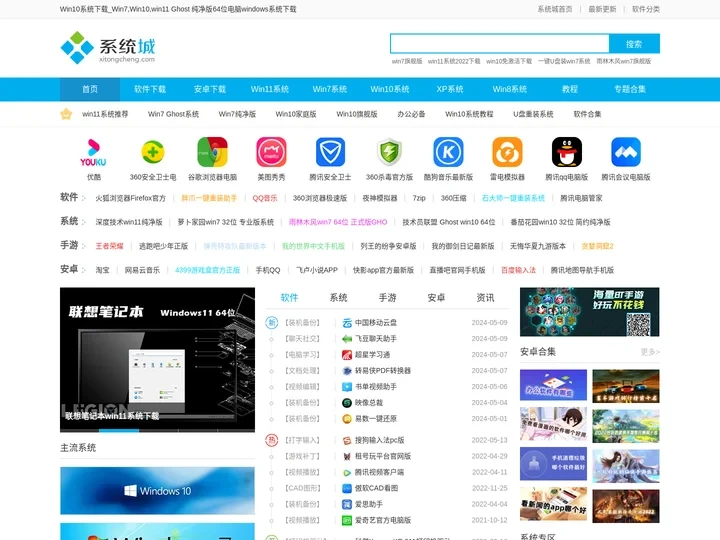Click the 更多> link beside 安卓合集
The width and height of the screenshot is (720, 540).
pos(650,352)
